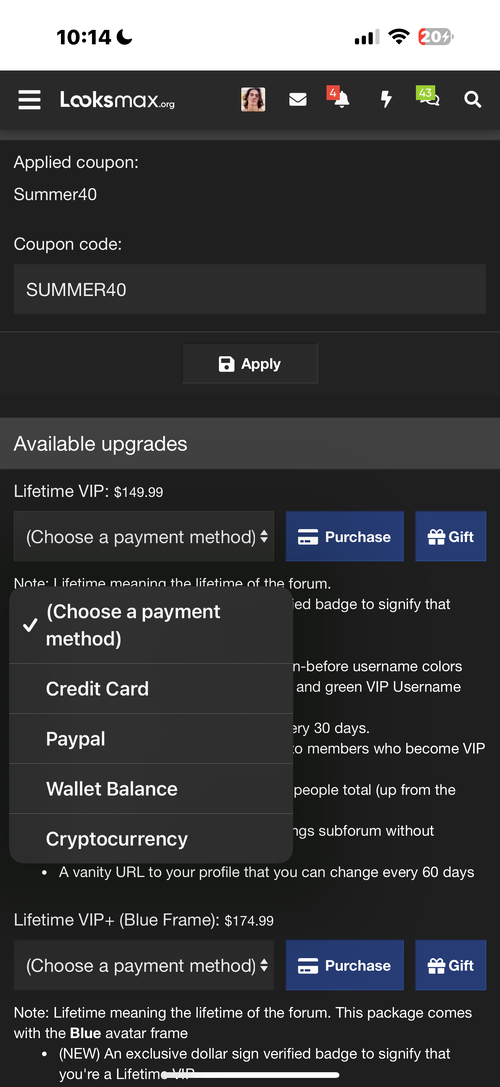Image resolution: width=500 pixels, height=1087 pixels.
Task: Tap the user avatar thumbnail
Action: coord(253,100)
